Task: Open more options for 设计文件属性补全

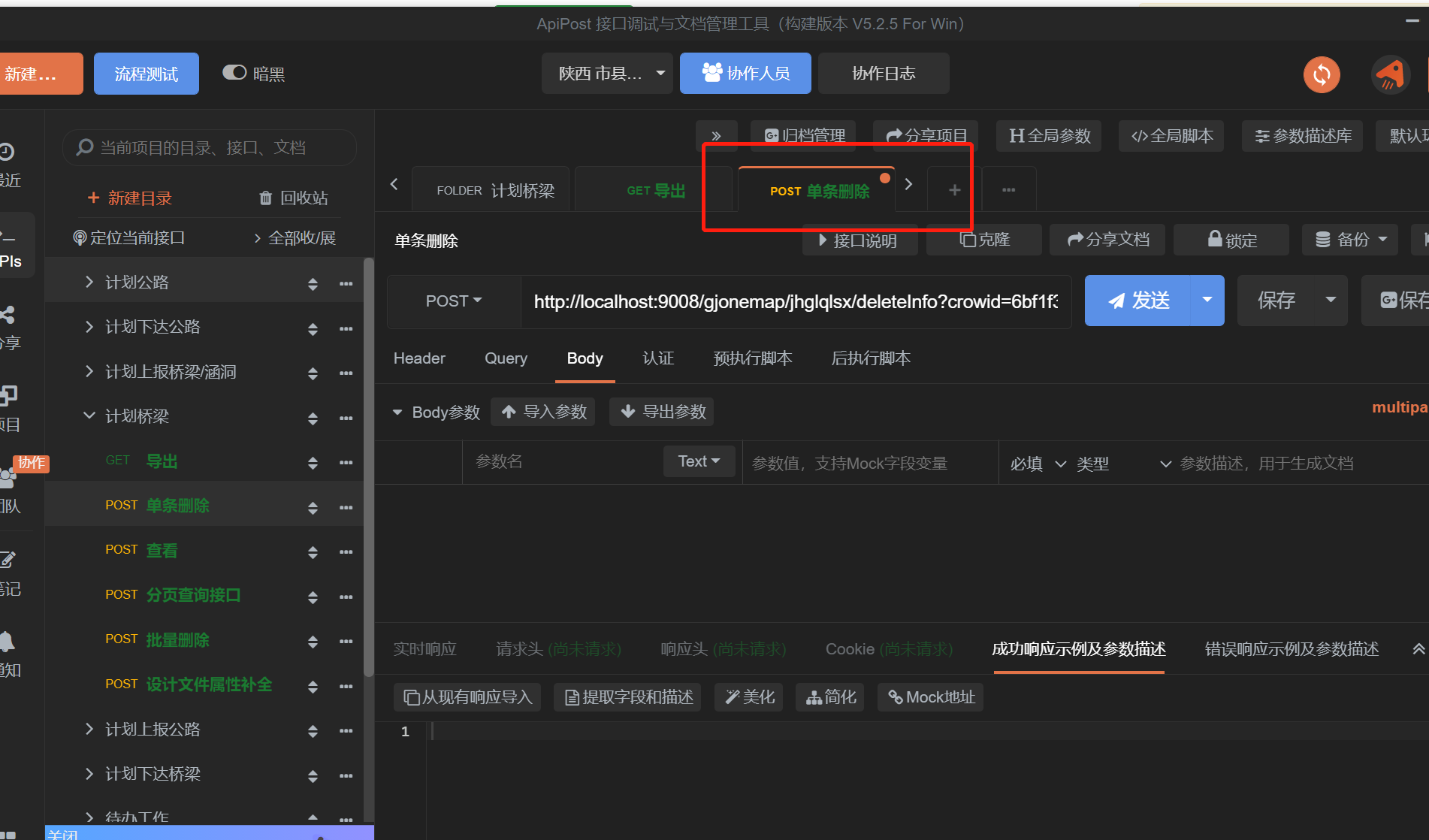Action: tap(346, 686)
